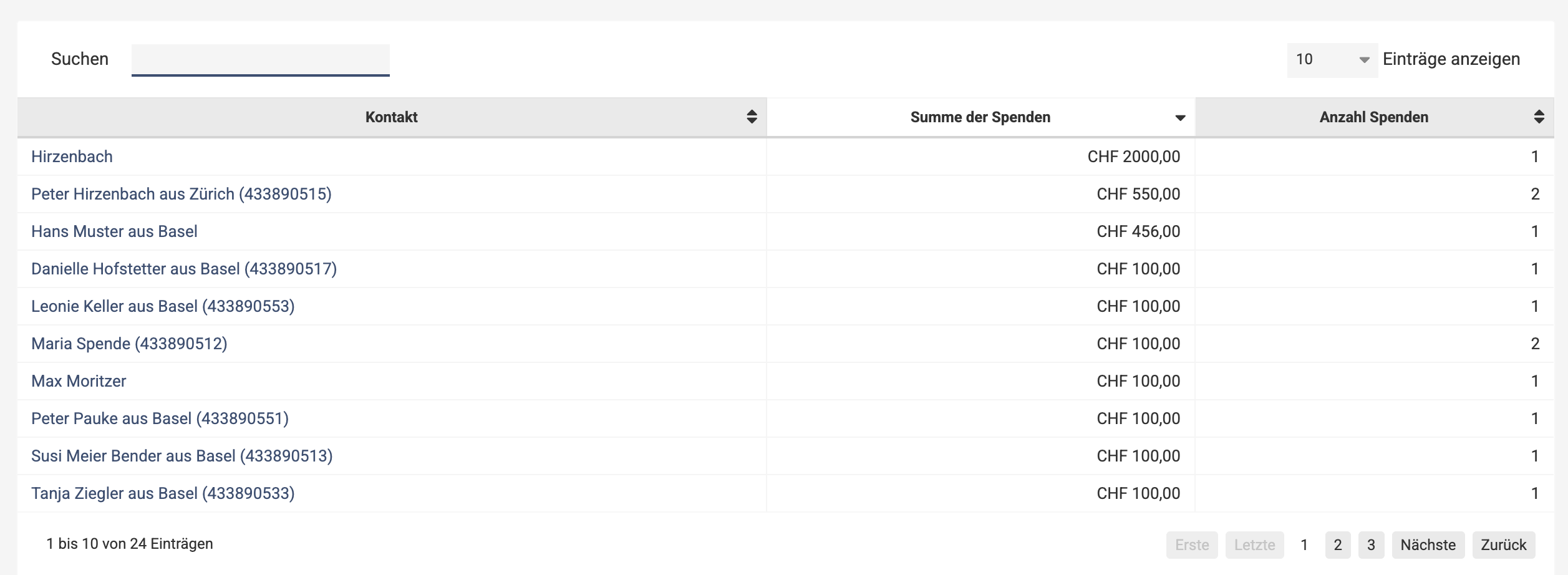Sort table by Kontakt column arrows

[x=752, y=117]
